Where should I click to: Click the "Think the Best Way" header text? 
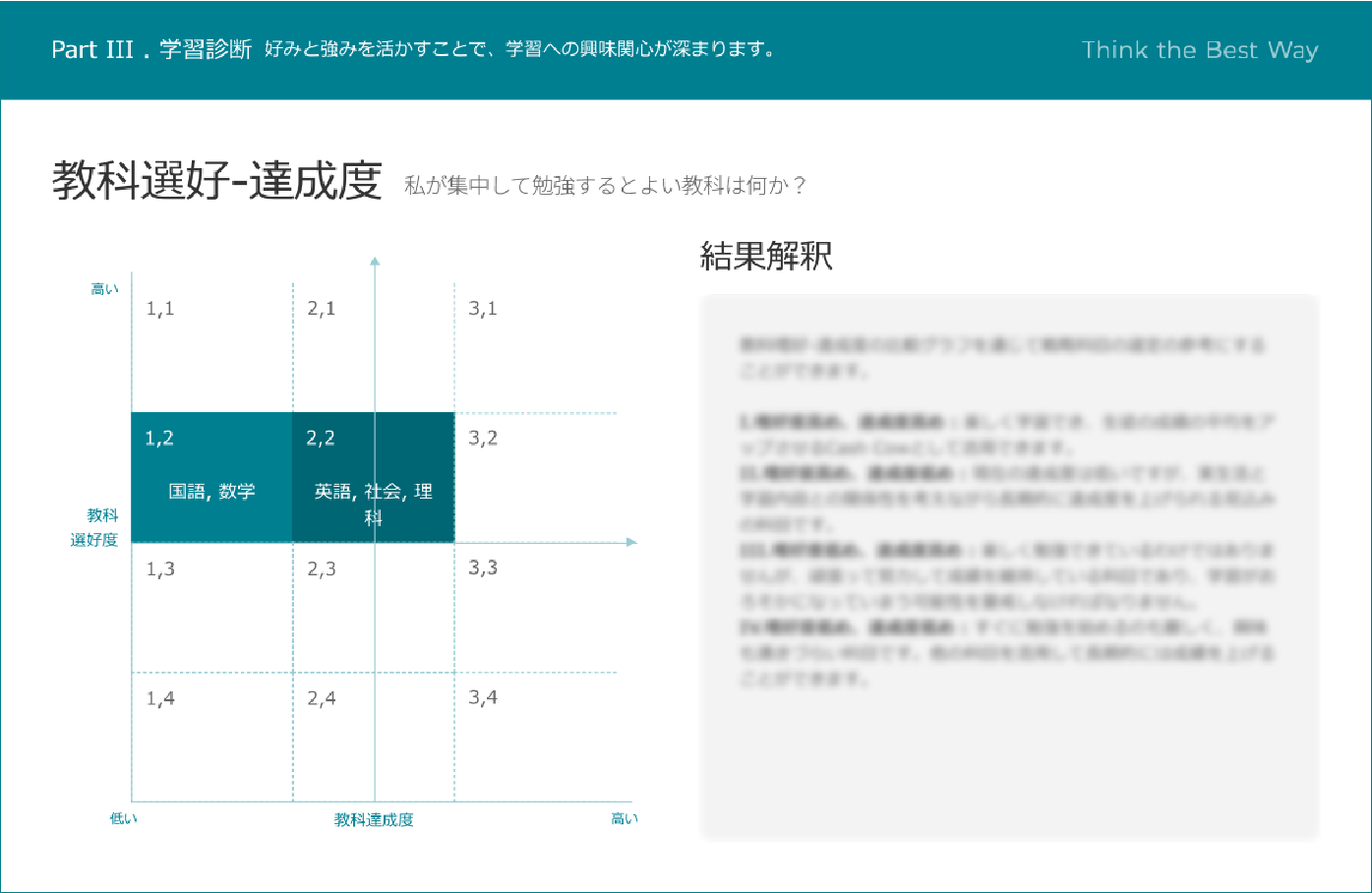pyautogui.click(x=1199, y=50)
